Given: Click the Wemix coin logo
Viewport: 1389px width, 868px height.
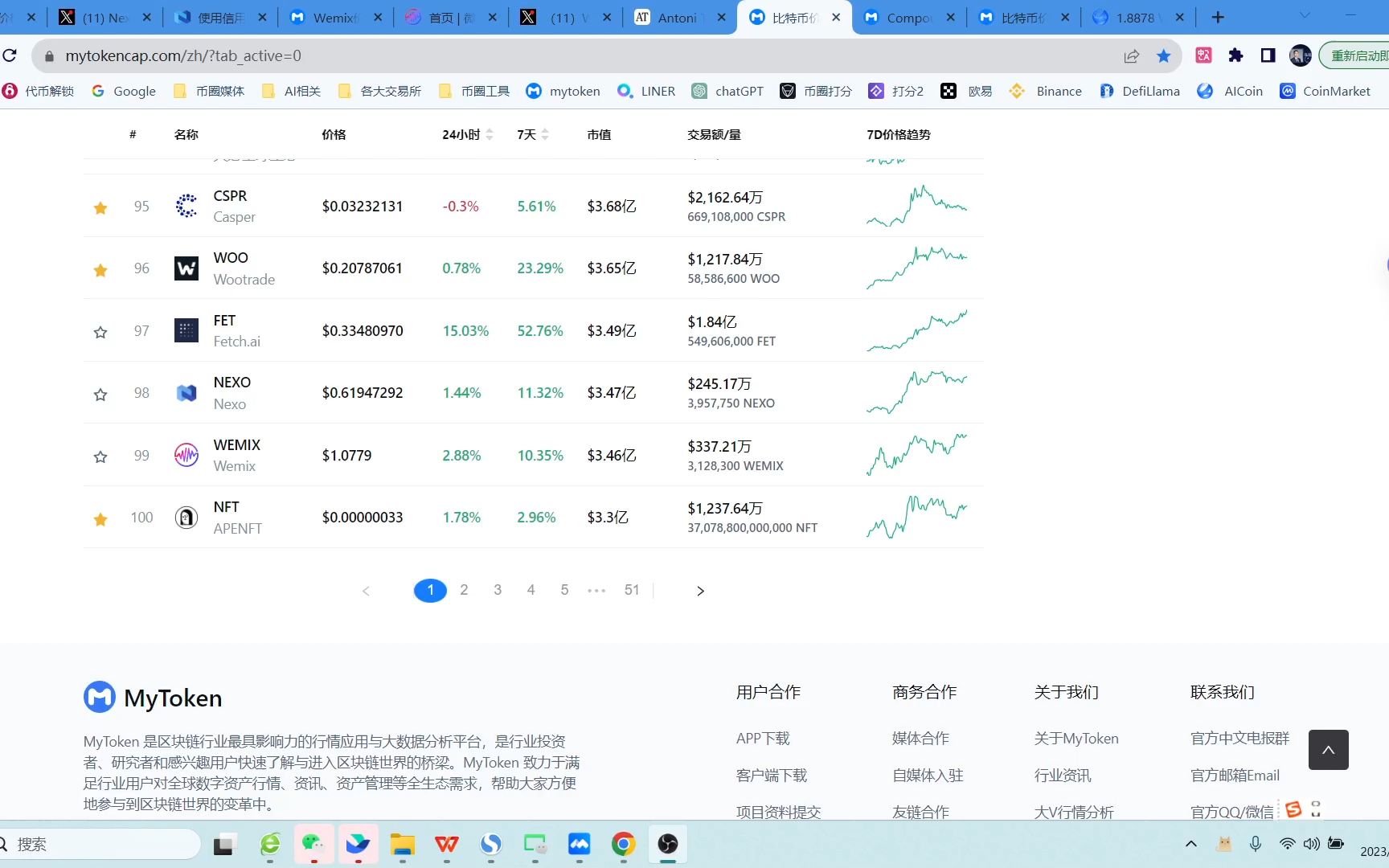Looking at the screenshot, I should [186, 455].
